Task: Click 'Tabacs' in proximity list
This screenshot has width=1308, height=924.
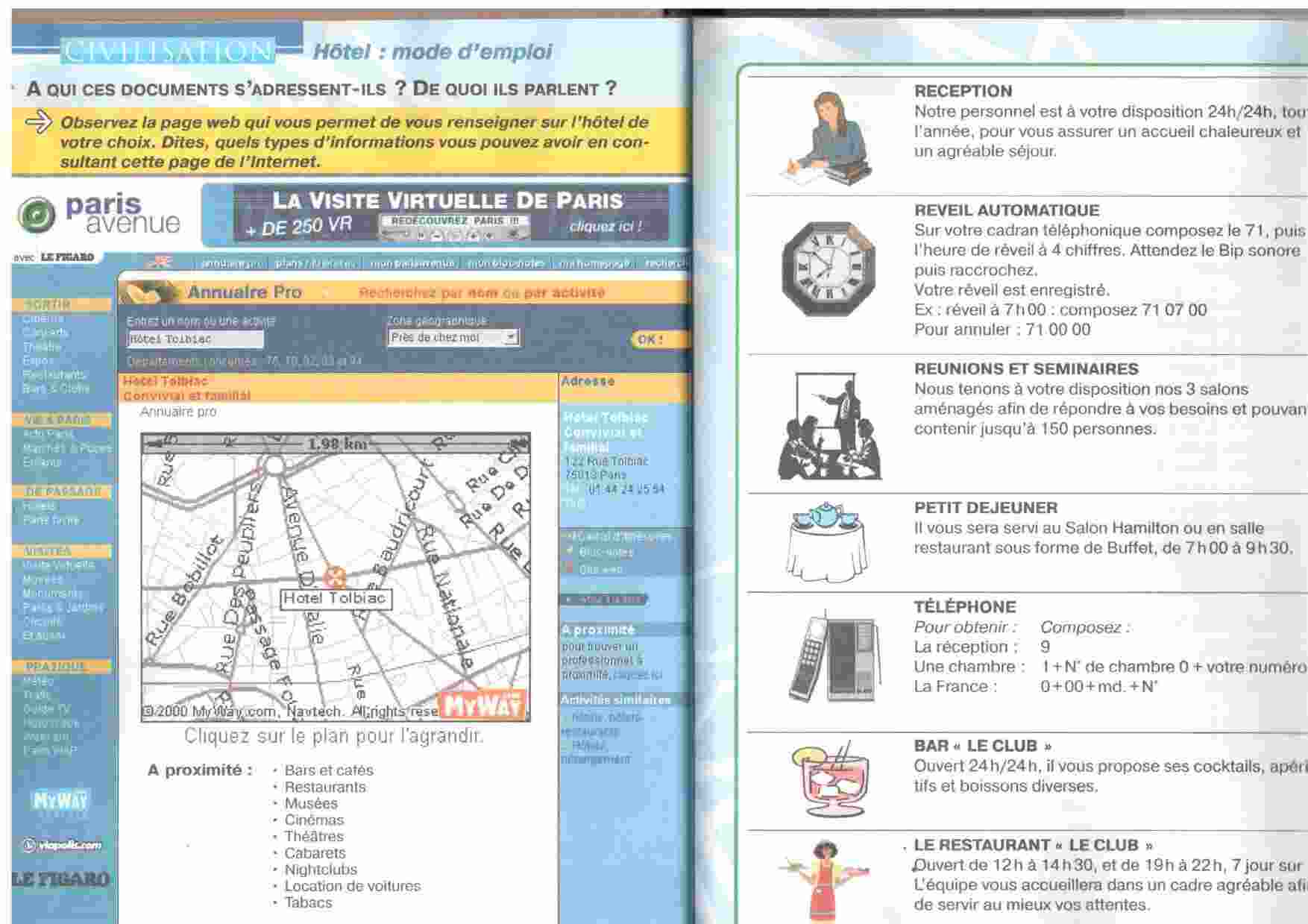Action: [x=308, y=902]
